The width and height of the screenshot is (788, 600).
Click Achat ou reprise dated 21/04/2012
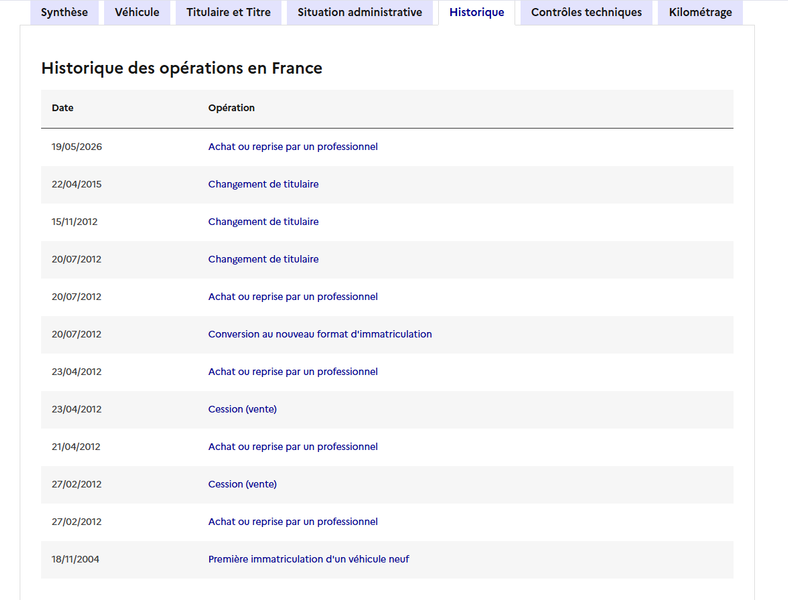[293, 447]
